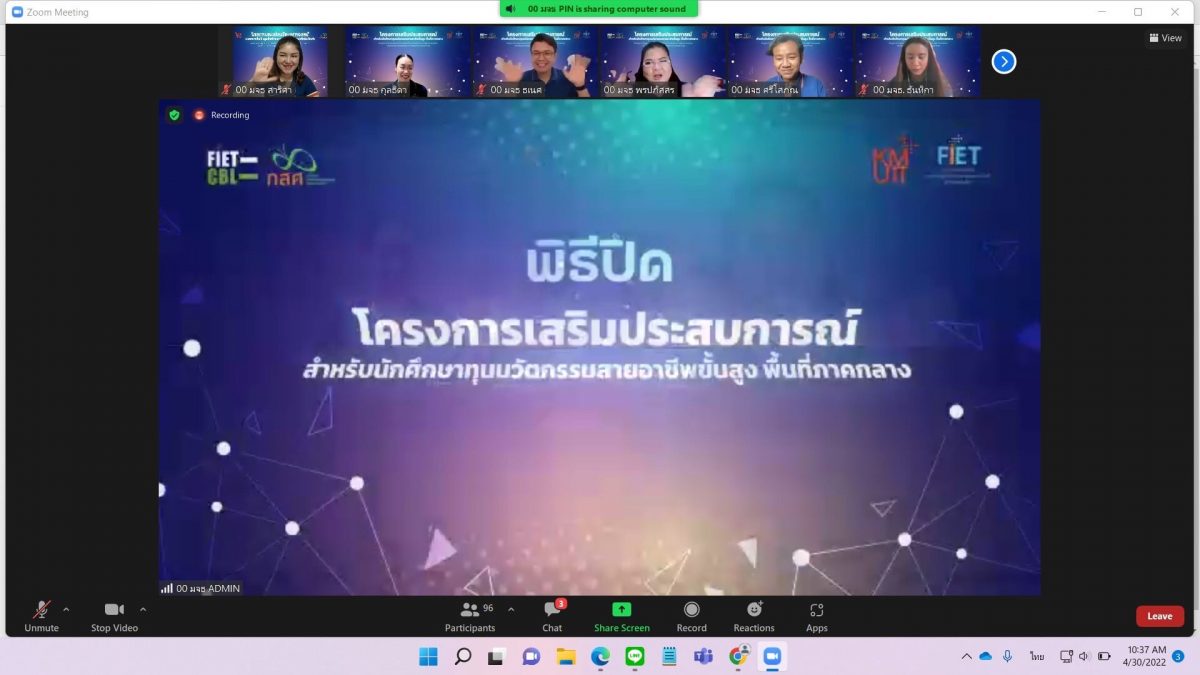Stop the video camera

pyautogui.click(x=114, y=616)
